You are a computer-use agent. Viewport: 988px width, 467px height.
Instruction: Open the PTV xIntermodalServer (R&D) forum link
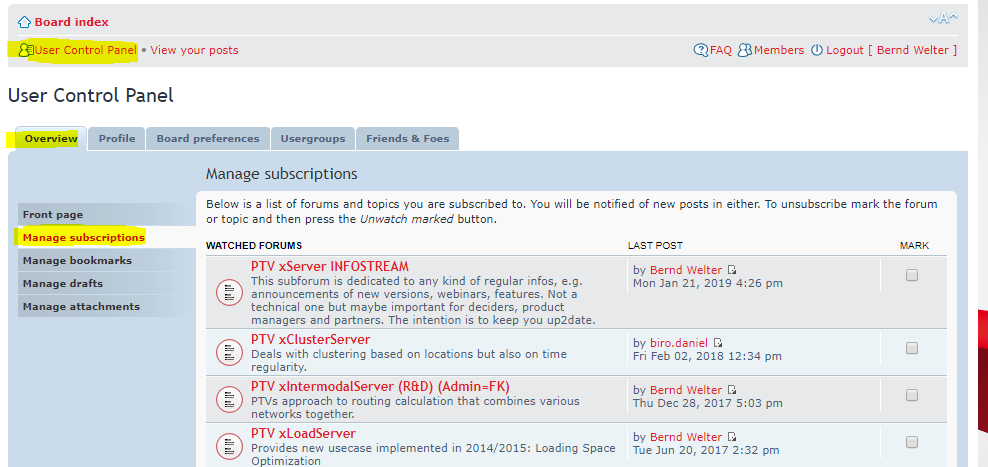pos(380,386)
